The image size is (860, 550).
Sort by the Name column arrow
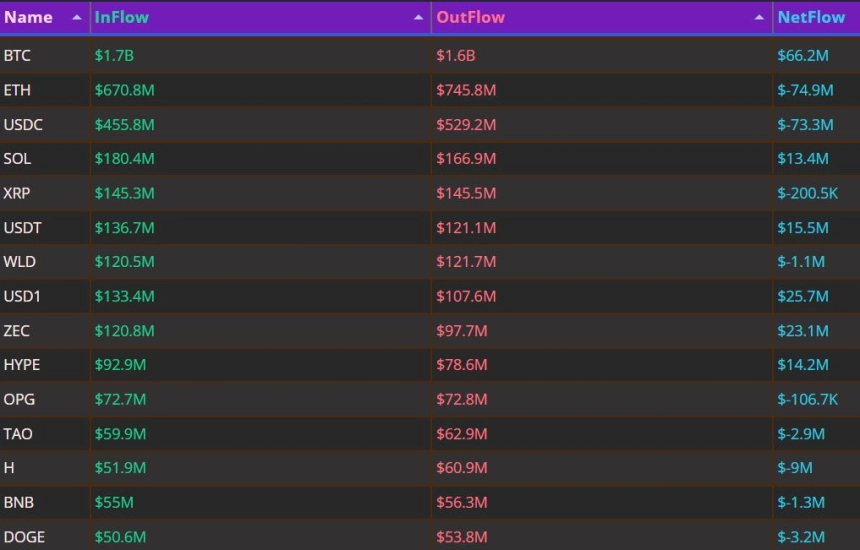pos(77,18)
